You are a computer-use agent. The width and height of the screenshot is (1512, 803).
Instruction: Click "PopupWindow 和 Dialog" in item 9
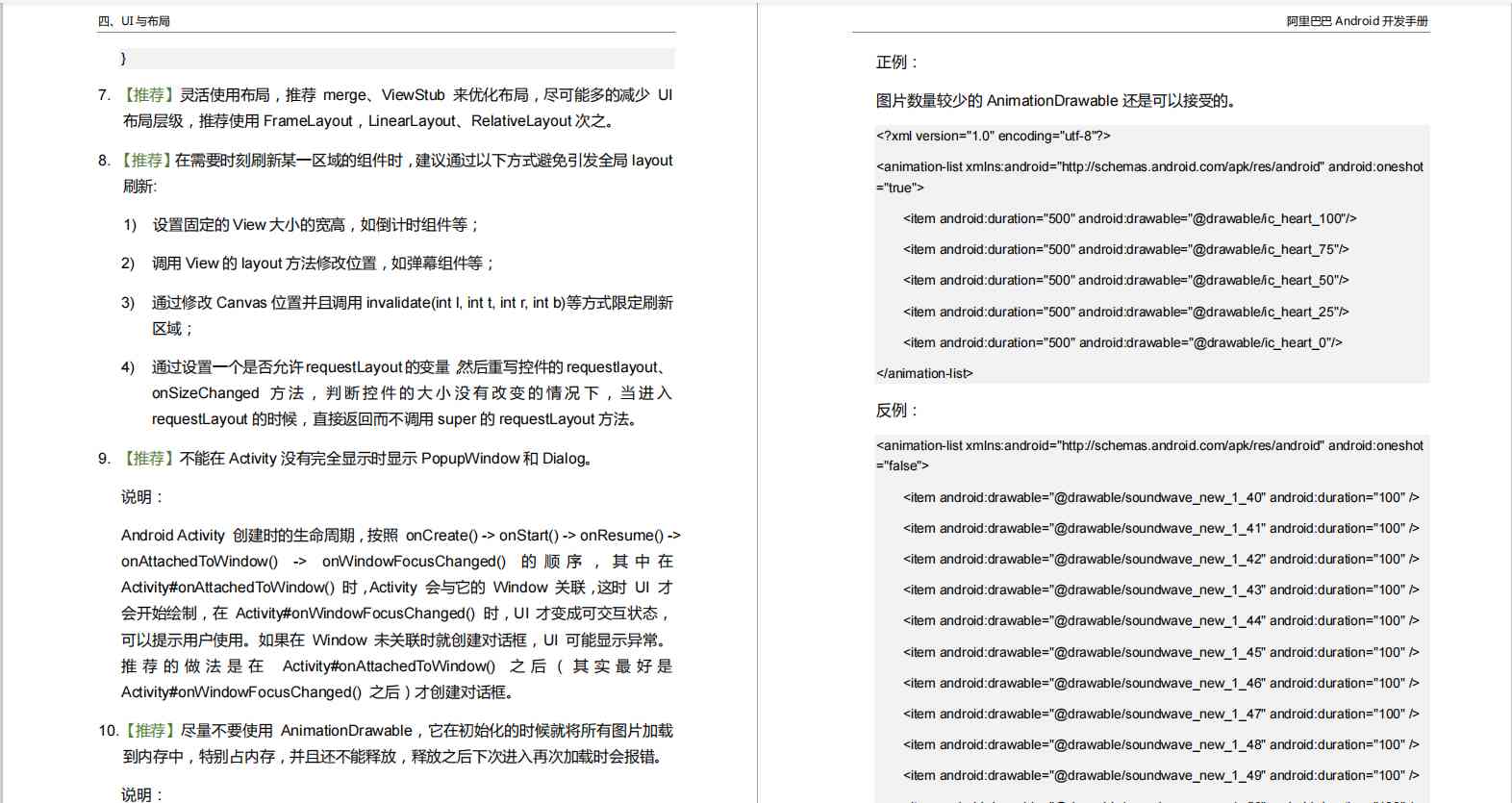tap(503, 459)
